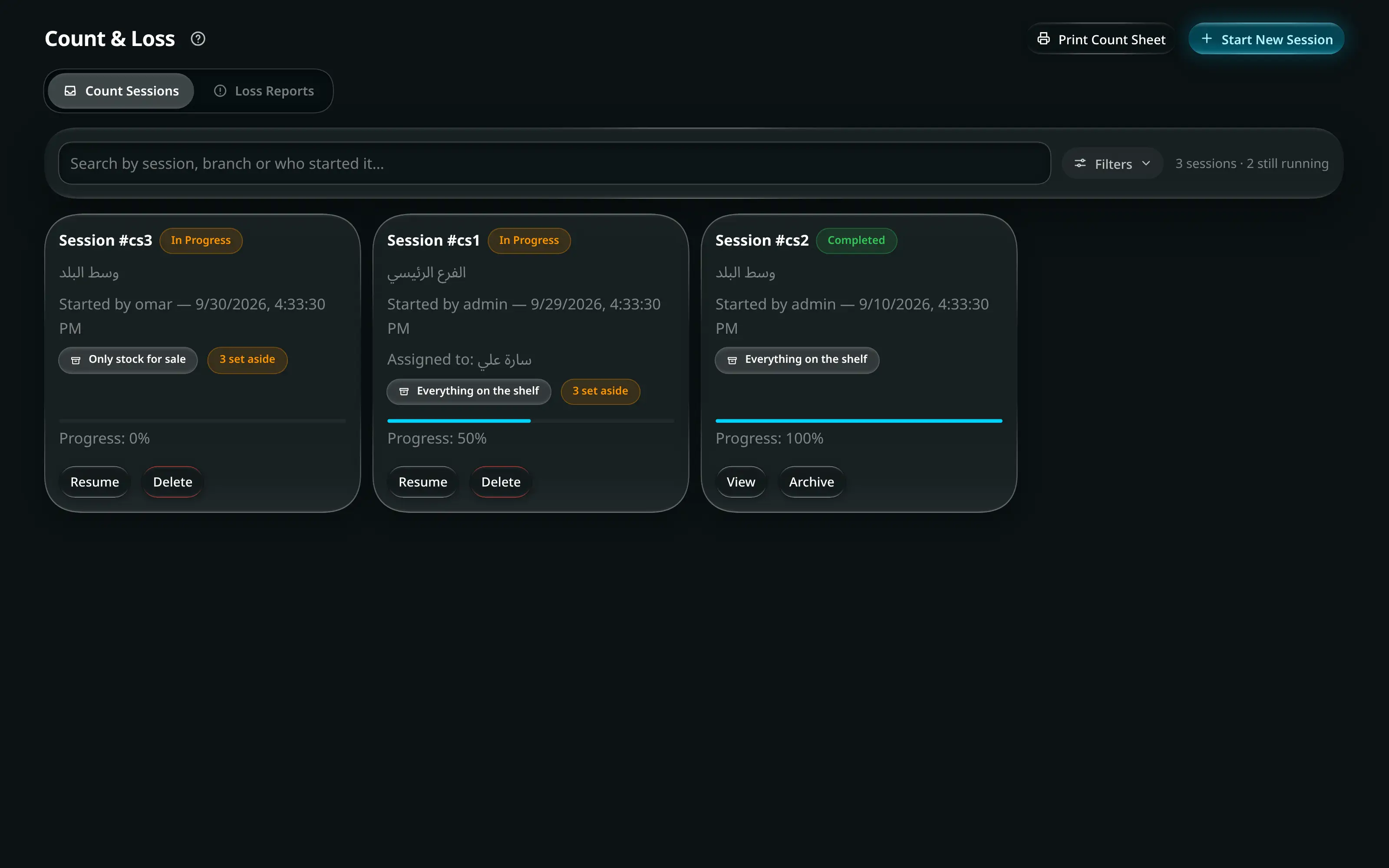
Task: Click the help question-mark icon beside Count & Loss
Action: pos(198,39)
